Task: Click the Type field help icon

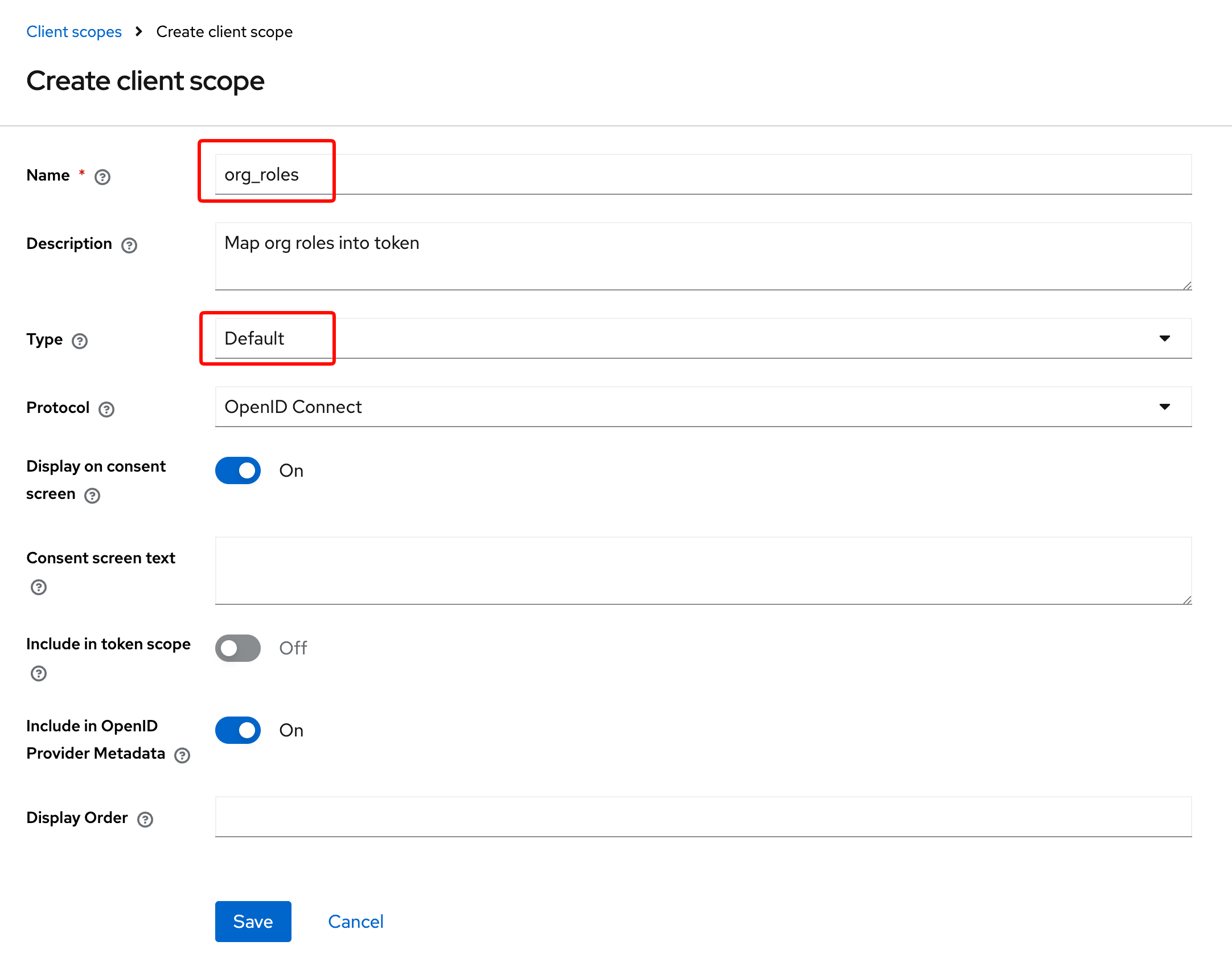Action: click(80, 341)
